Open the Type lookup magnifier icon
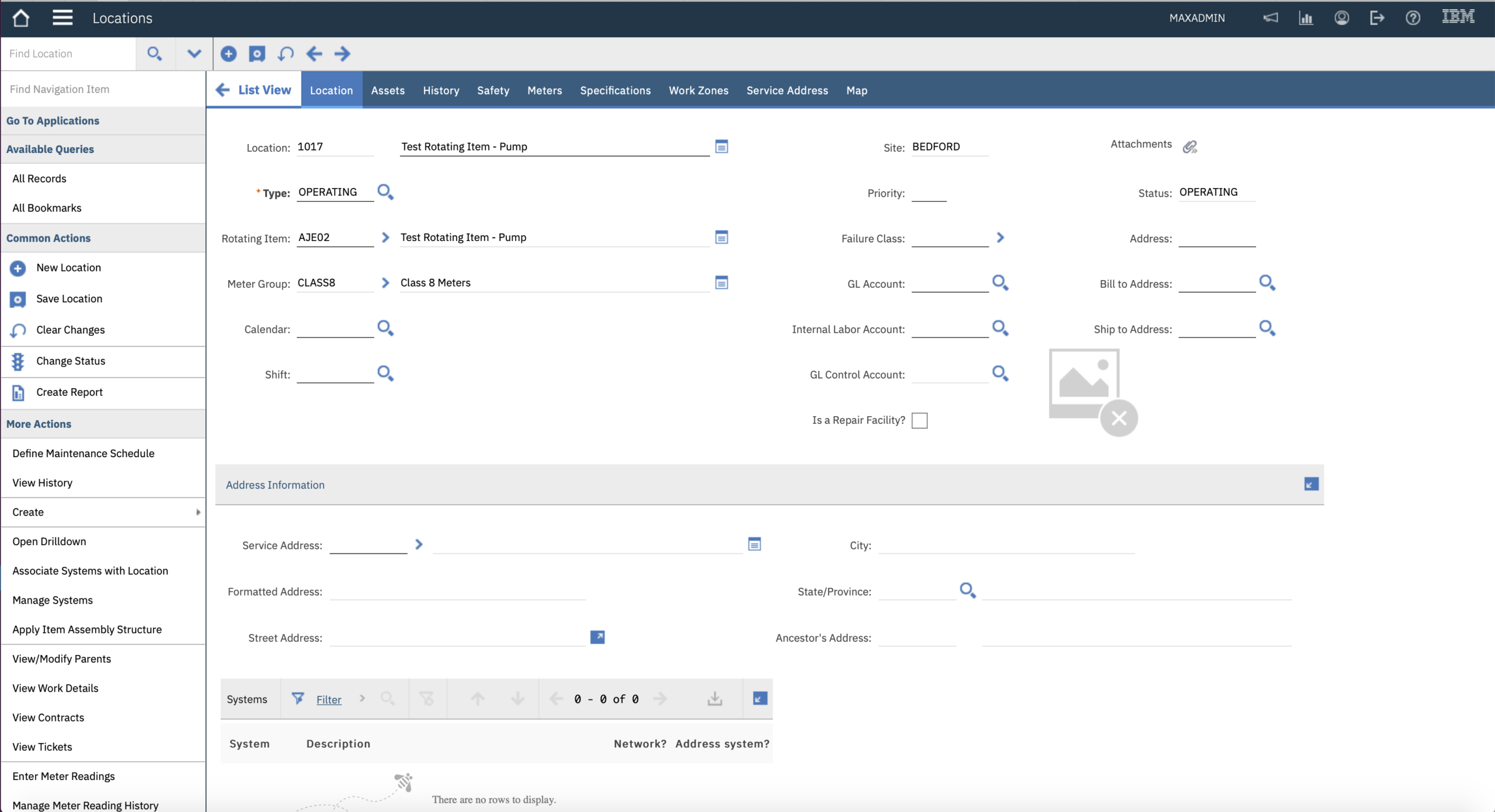The height and width of the screenshot is (812, 1495). pyautogui.click(x=385, y=192)
